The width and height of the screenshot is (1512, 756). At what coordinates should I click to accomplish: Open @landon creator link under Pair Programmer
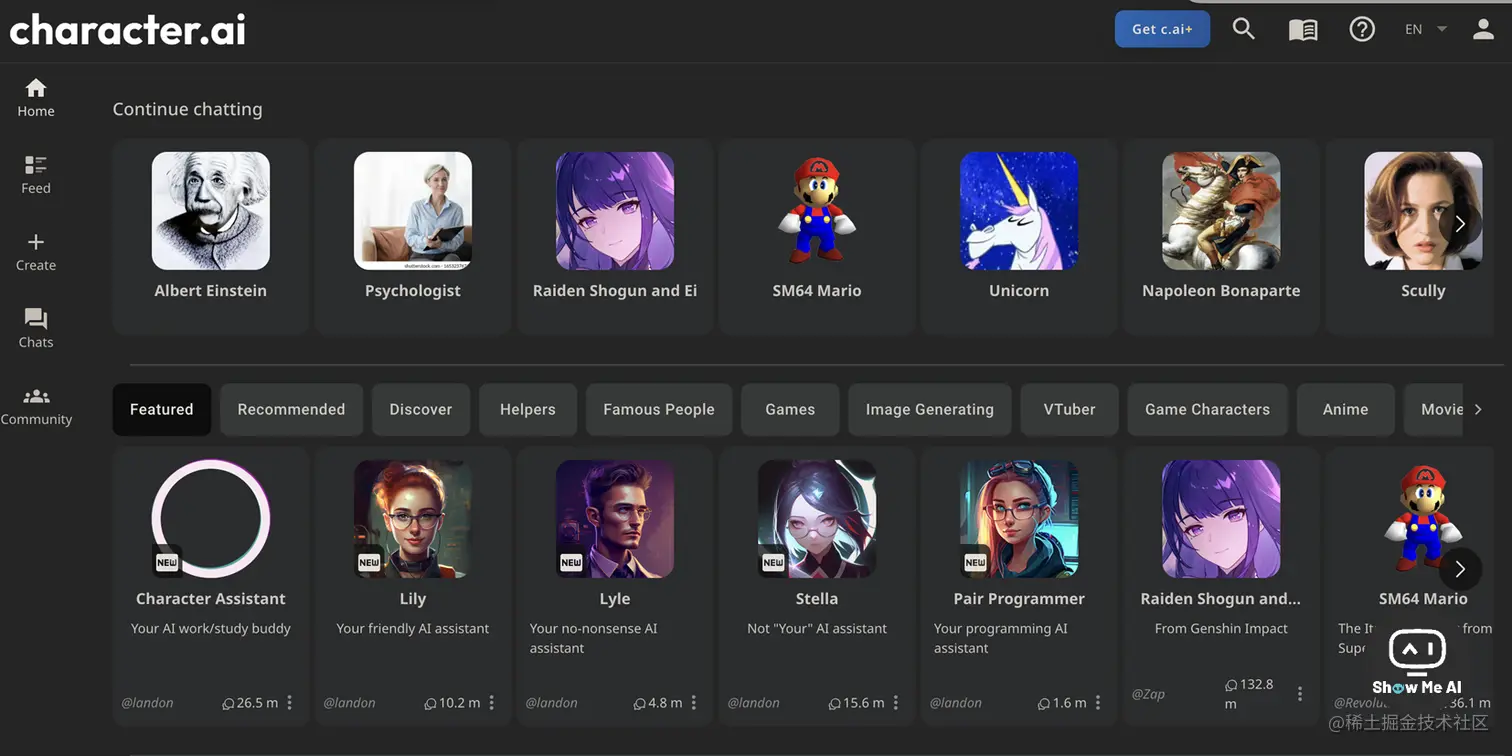[956, 703]
